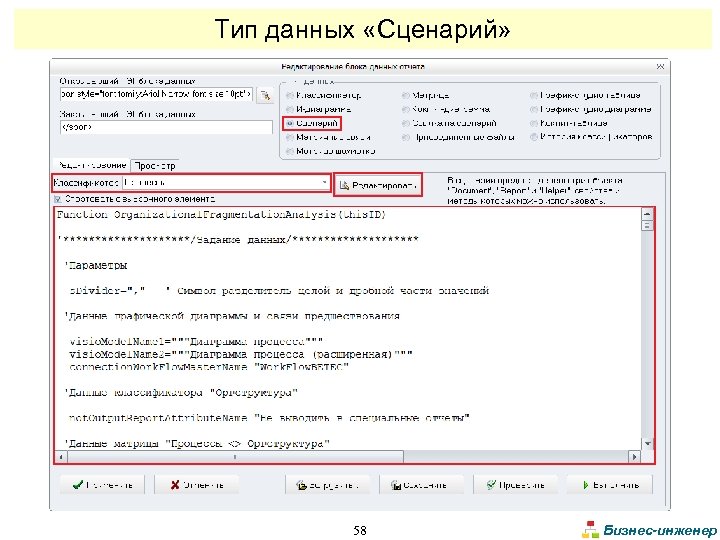This screenshot has height=540, width=720.
Task: Select the Матрица-шахматка radio button
Action: tap(290, 151)
